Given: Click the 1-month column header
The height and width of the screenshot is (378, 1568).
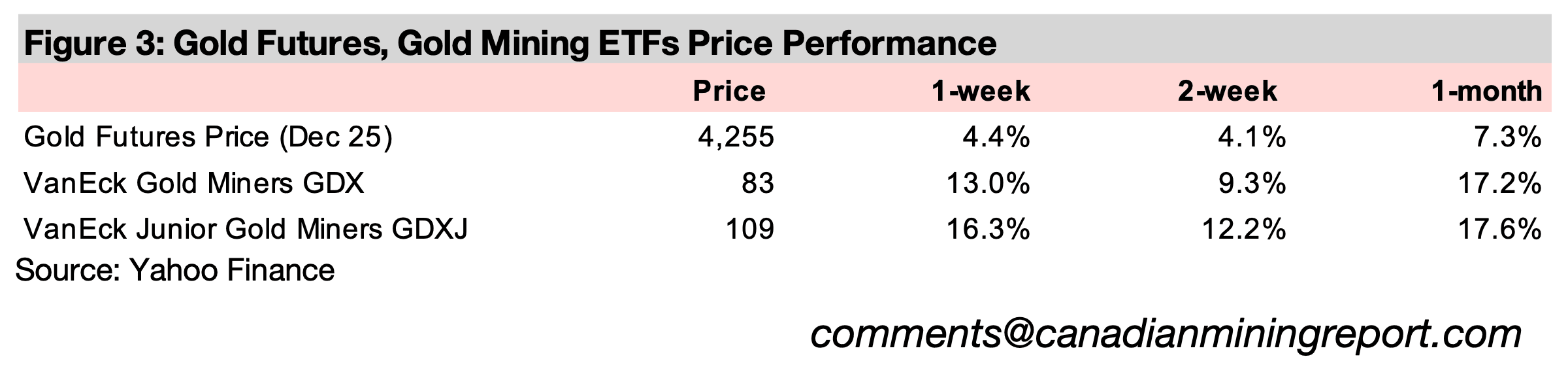Looking at the screenshot, I should click(1486, 91).
